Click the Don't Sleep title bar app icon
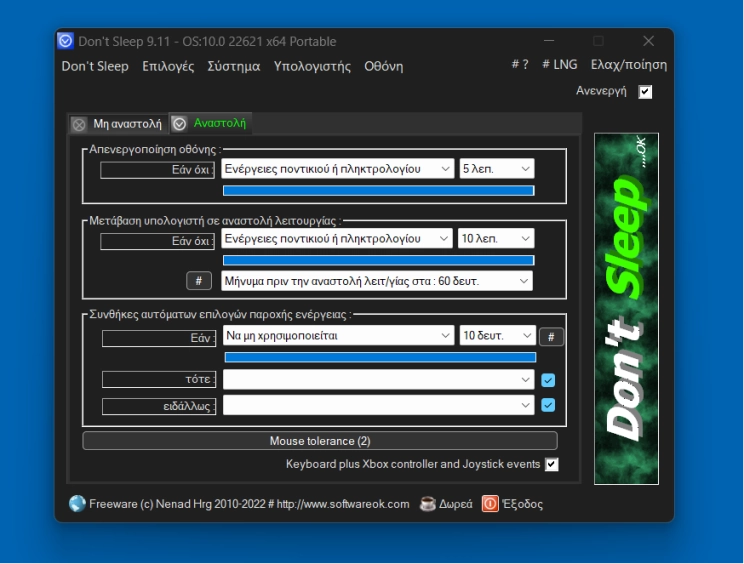 click(x=65, y=41)
